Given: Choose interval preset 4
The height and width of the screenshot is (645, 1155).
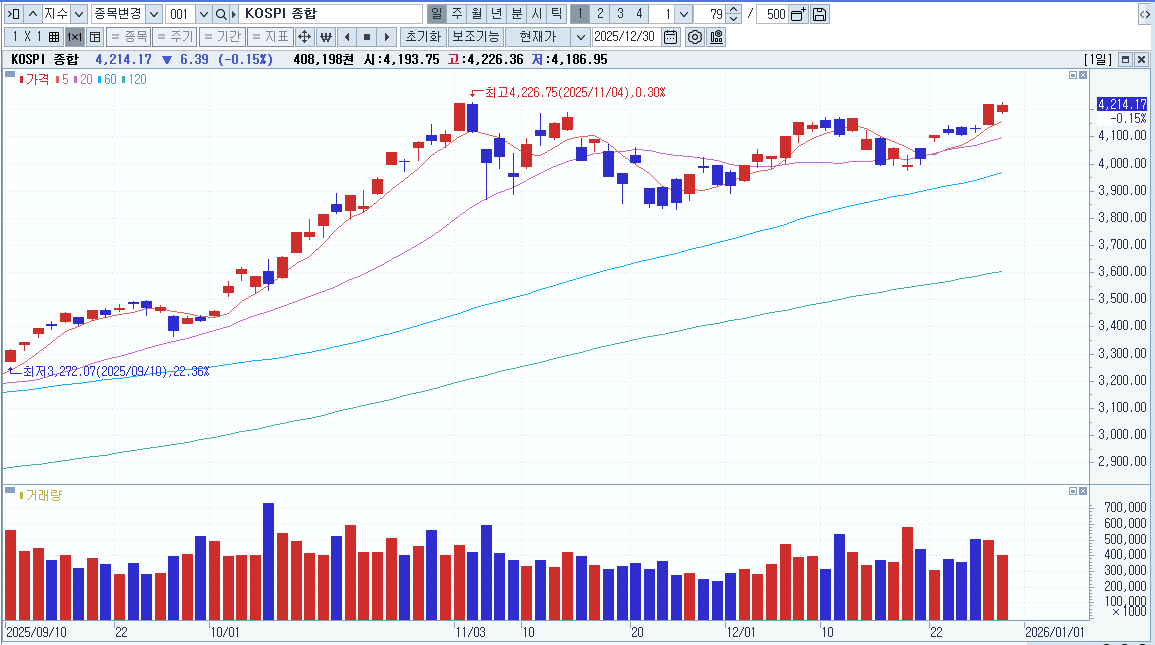Looking at the screenshot, I should [639, 14].
